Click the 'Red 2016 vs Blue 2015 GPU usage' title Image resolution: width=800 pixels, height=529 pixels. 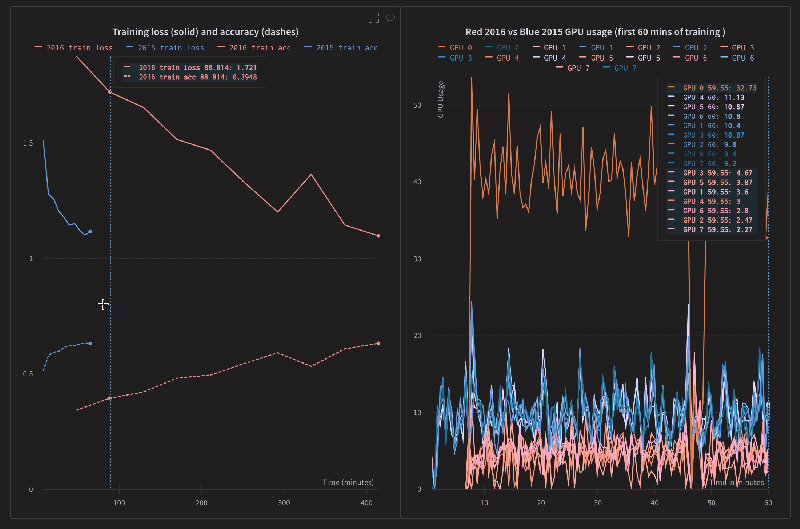coord(595,33)
